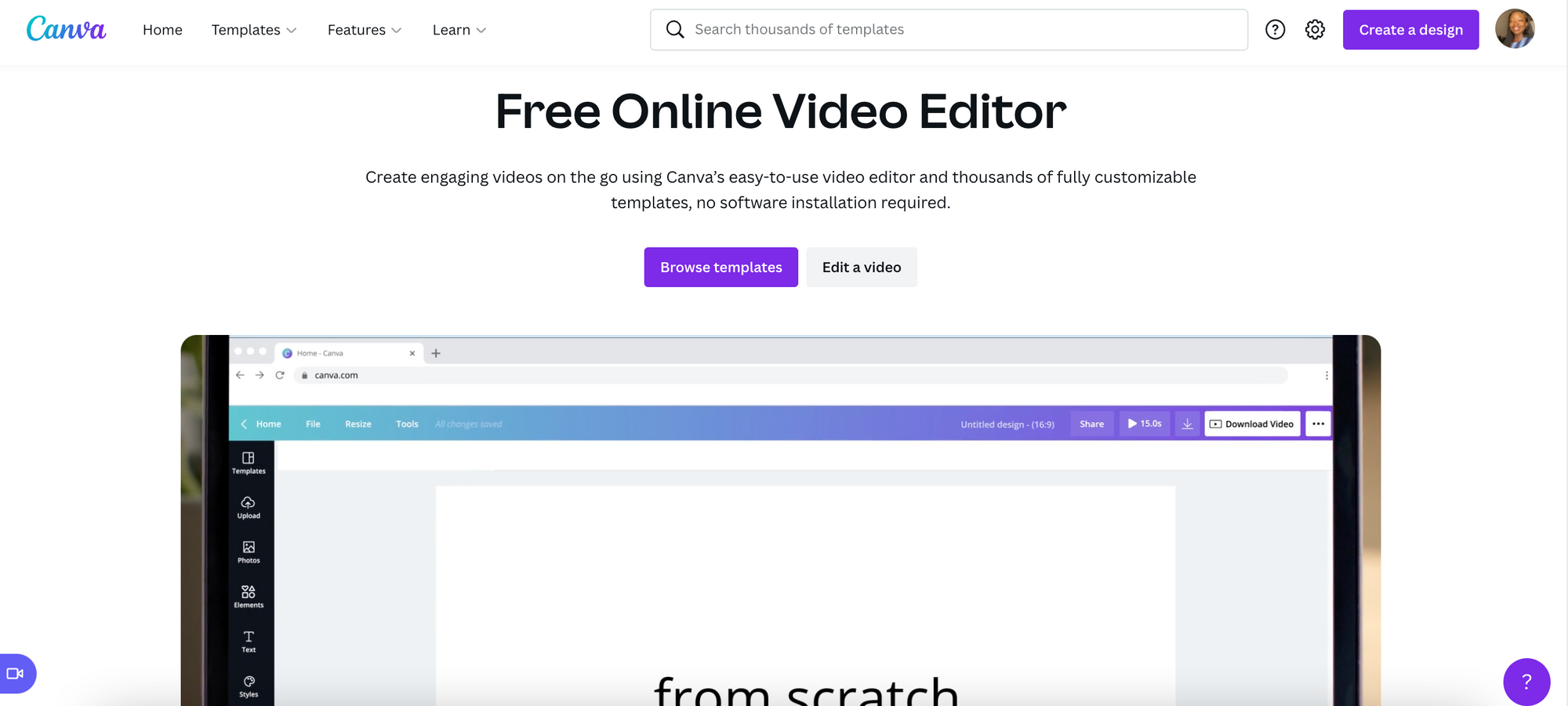This screenshot has height=706, width=1568.
Task: Expand the Features dropdown menu
Action: click(x=365, y=30)
